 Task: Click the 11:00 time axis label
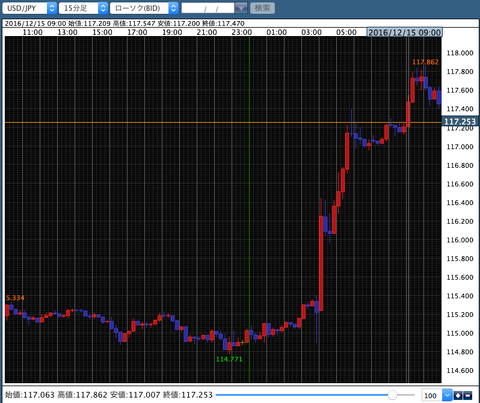tap(33, 32)
